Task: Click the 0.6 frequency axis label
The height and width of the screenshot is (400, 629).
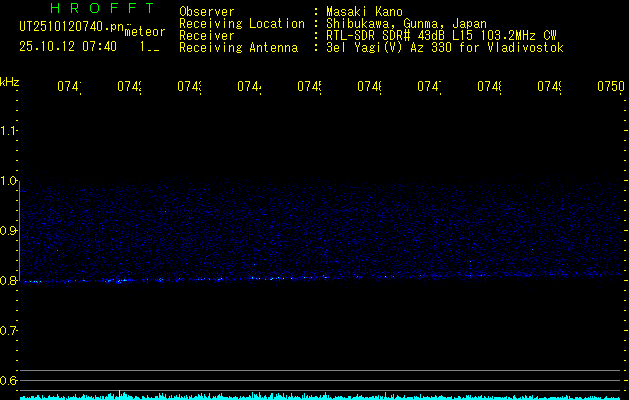Action: tap(10, 381)
